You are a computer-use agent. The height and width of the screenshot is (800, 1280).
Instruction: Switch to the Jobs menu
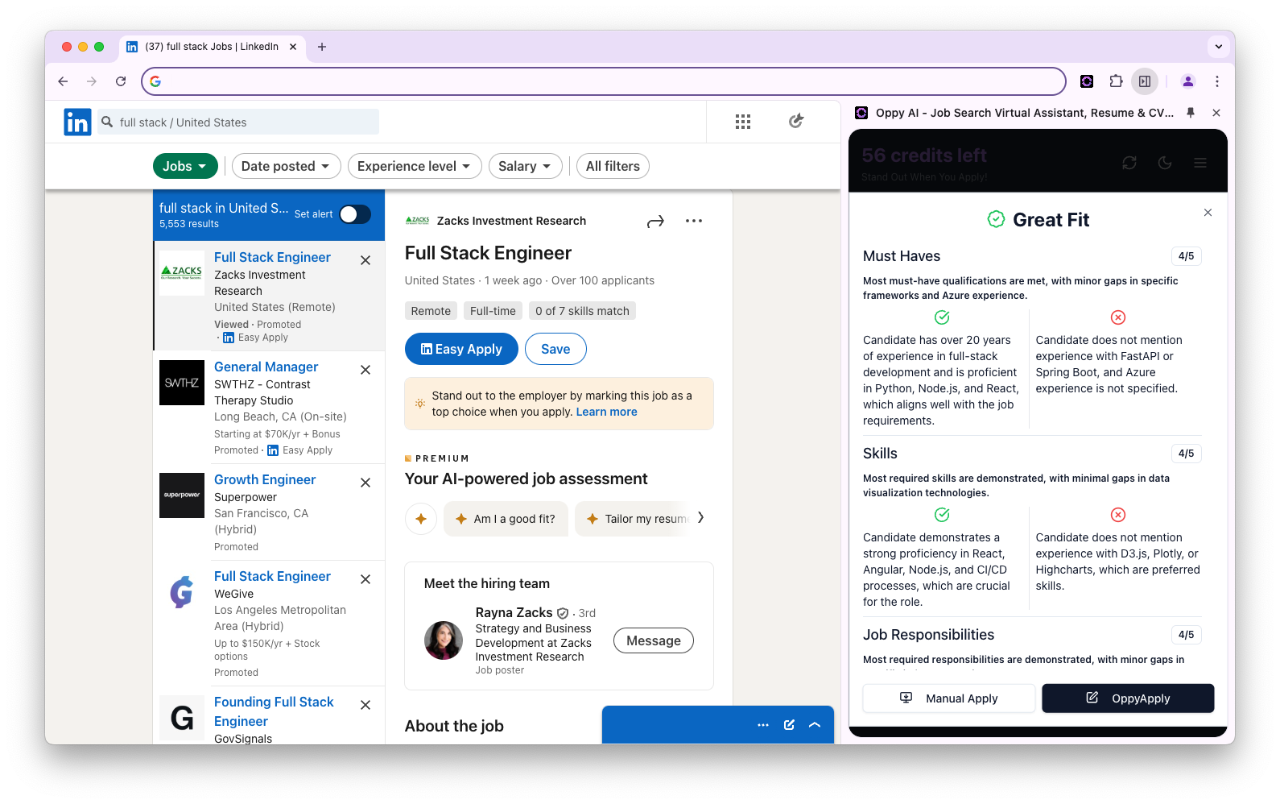(185, 166)
